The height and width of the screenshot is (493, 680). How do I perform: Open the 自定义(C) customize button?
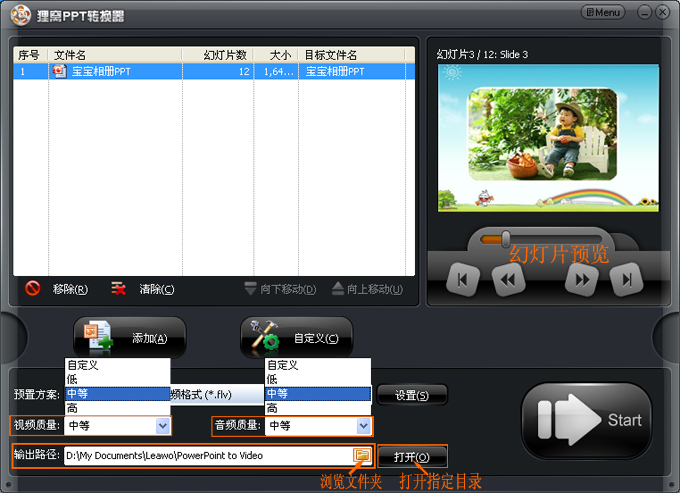tap(296, 337)
